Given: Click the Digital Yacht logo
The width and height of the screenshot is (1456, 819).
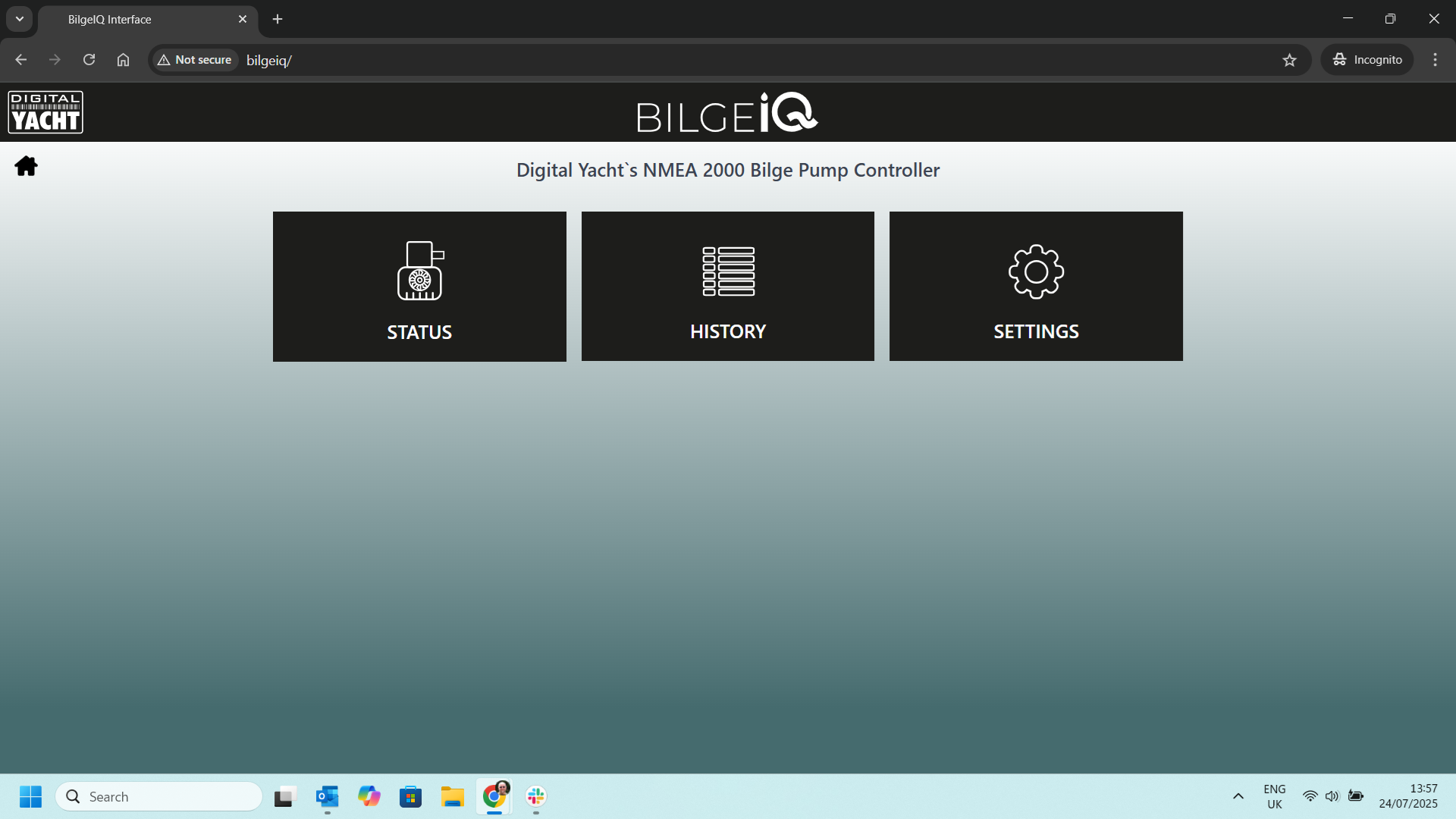Looking at the screenshot, I should [x=45, y=112].
